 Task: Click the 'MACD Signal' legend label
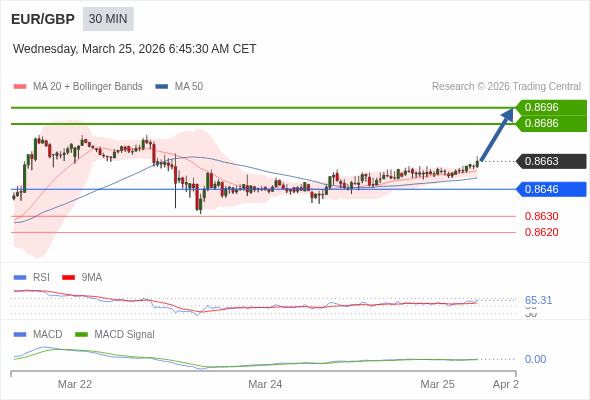pos(125,335)
